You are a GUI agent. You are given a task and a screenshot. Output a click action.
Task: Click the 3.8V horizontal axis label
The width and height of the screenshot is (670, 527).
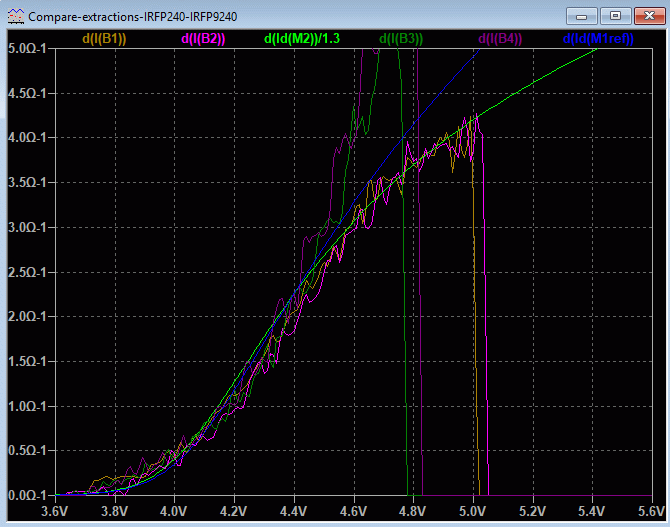point(115,511)
